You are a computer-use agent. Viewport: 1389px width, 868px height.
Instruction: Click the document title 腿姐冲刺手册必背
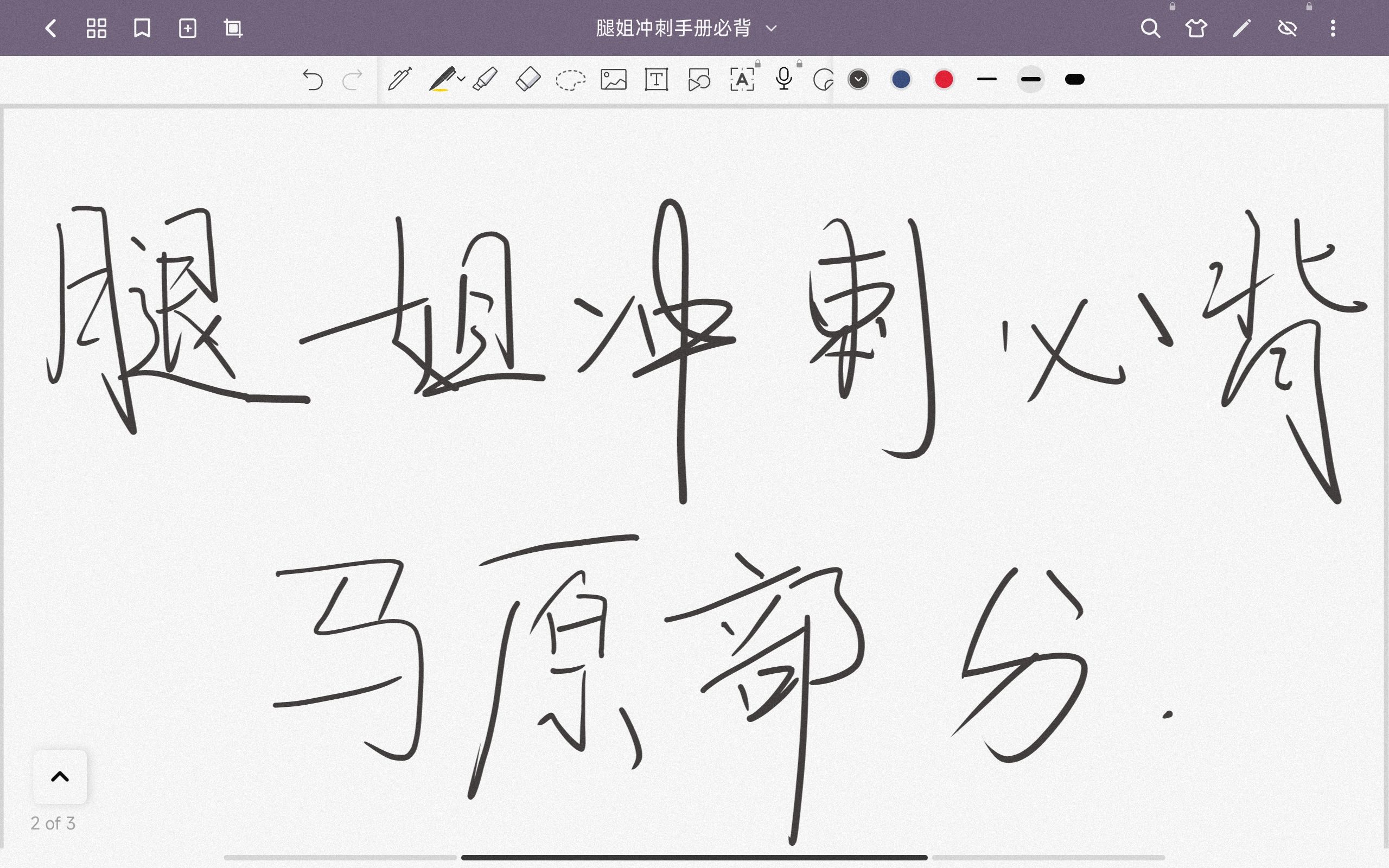point(673,28)
